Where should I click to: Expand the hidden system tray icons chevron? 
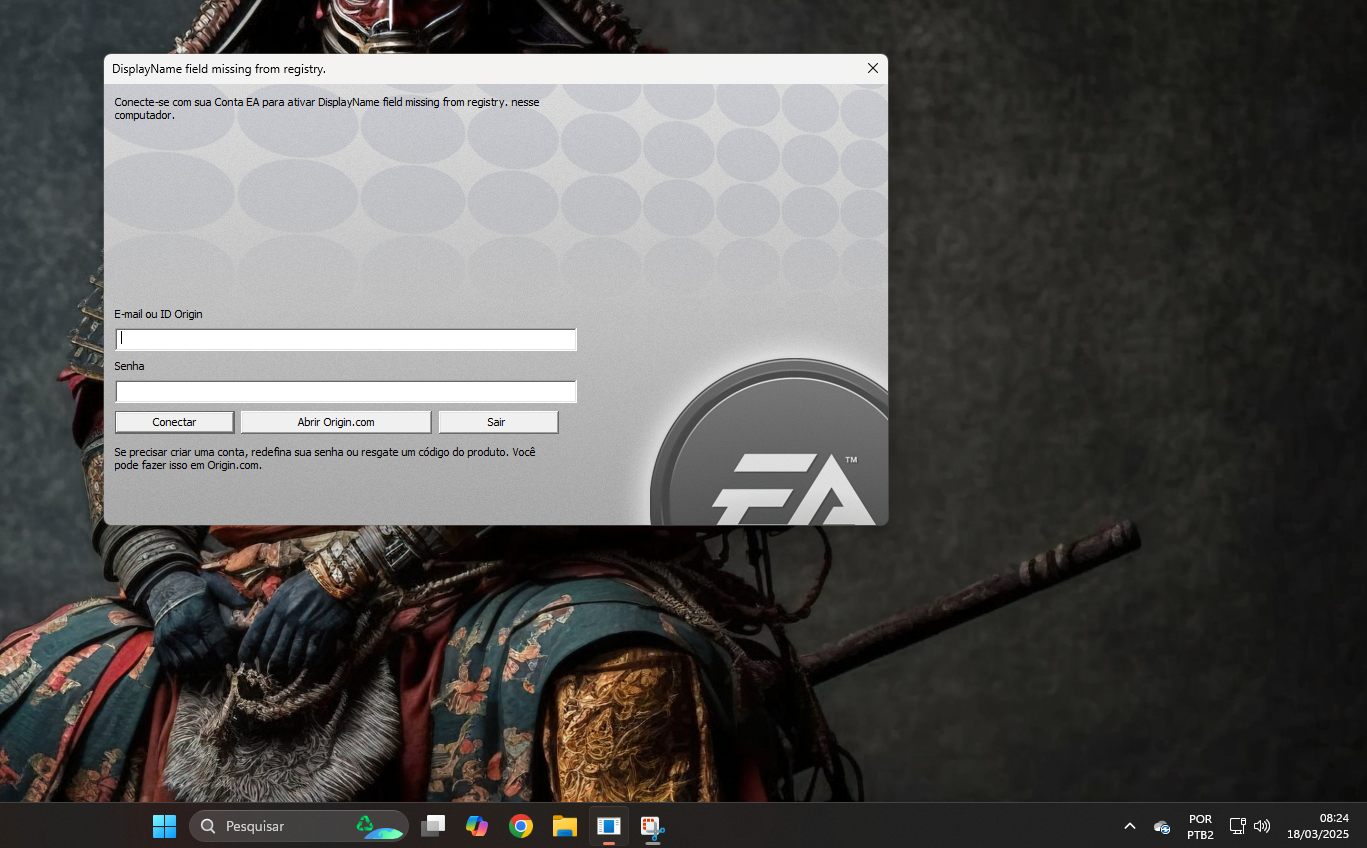[x=1130, y=826]
